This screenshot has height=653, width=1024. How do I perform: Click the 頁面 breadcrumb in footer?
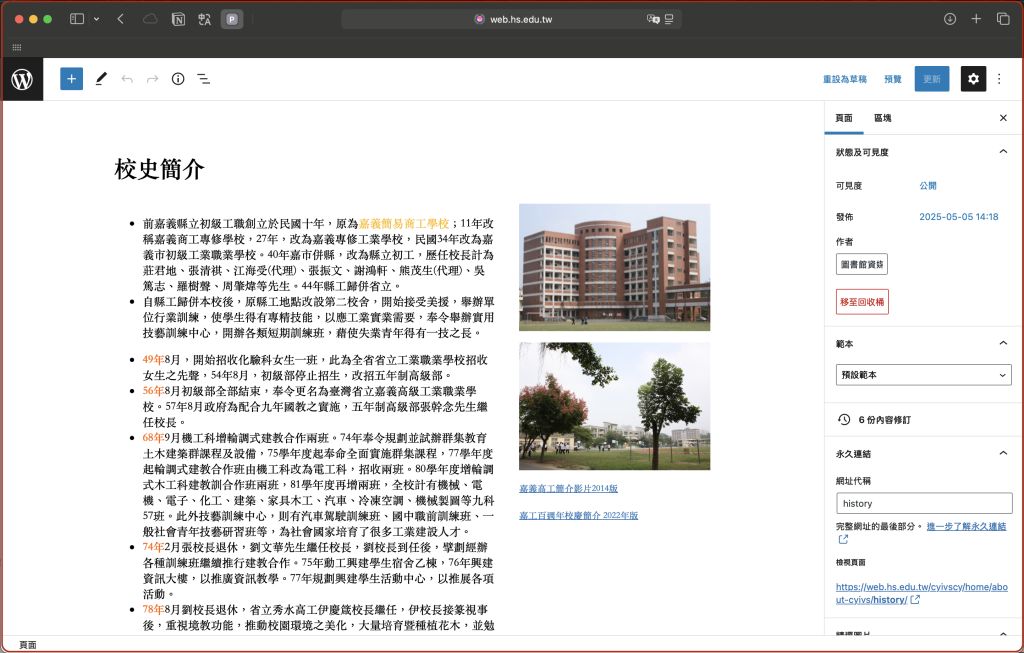click(28, 645)
